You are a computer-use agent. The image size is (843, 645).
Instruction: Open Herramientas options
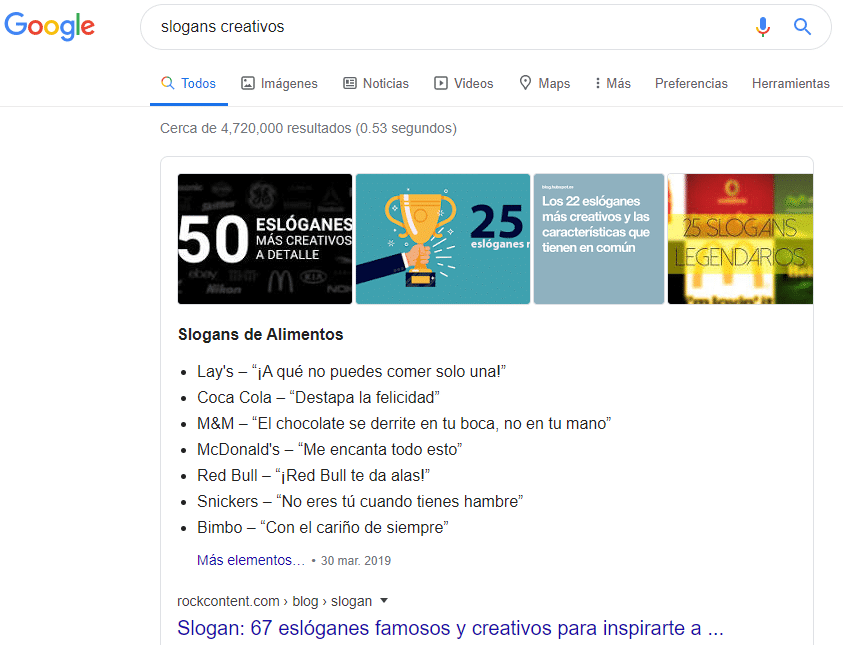tap(790, 83)
